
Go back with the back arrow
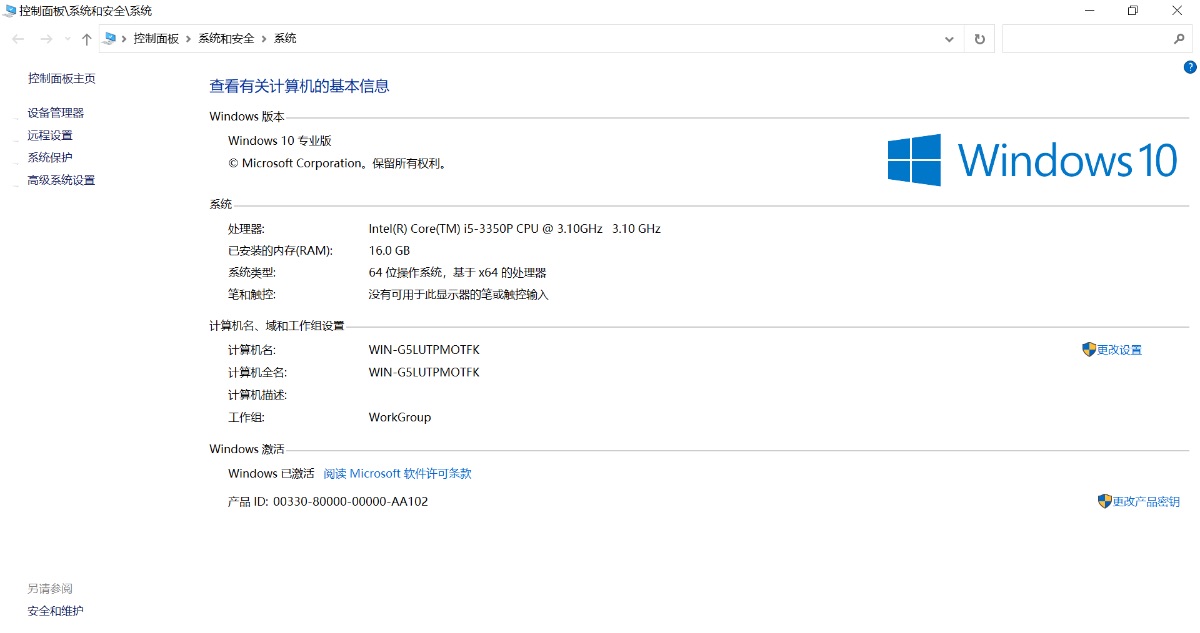pyautogui.click(x=18, y=39)
